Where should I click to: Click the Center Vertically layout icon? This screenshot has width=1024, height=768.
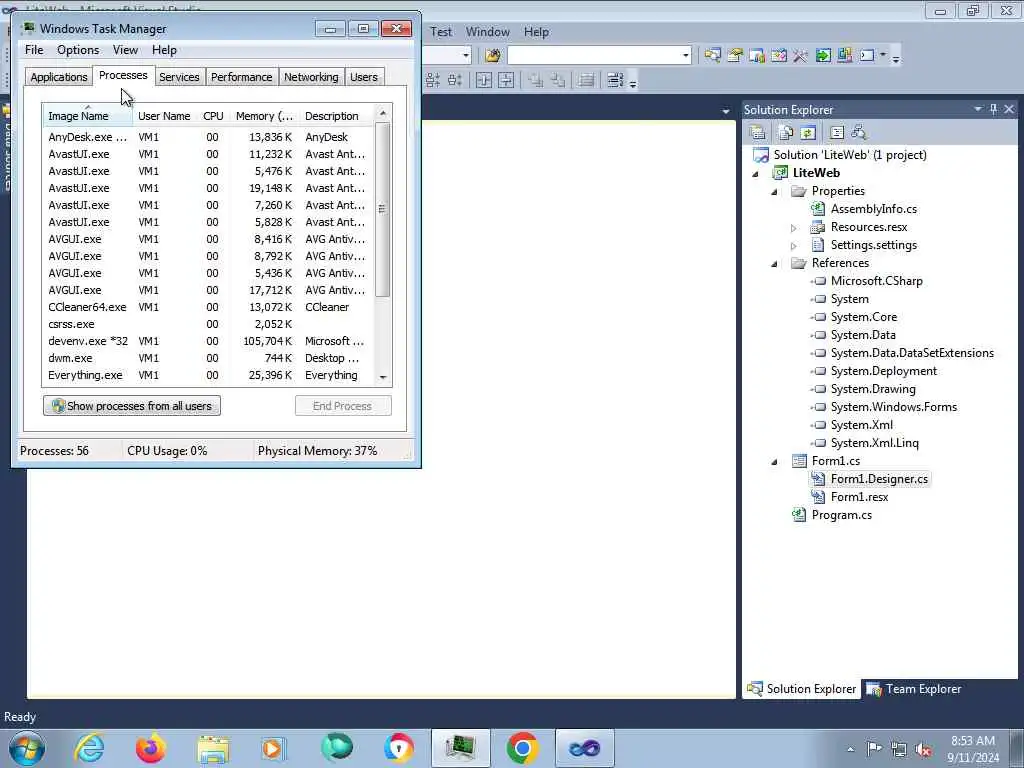click(506, 80)
